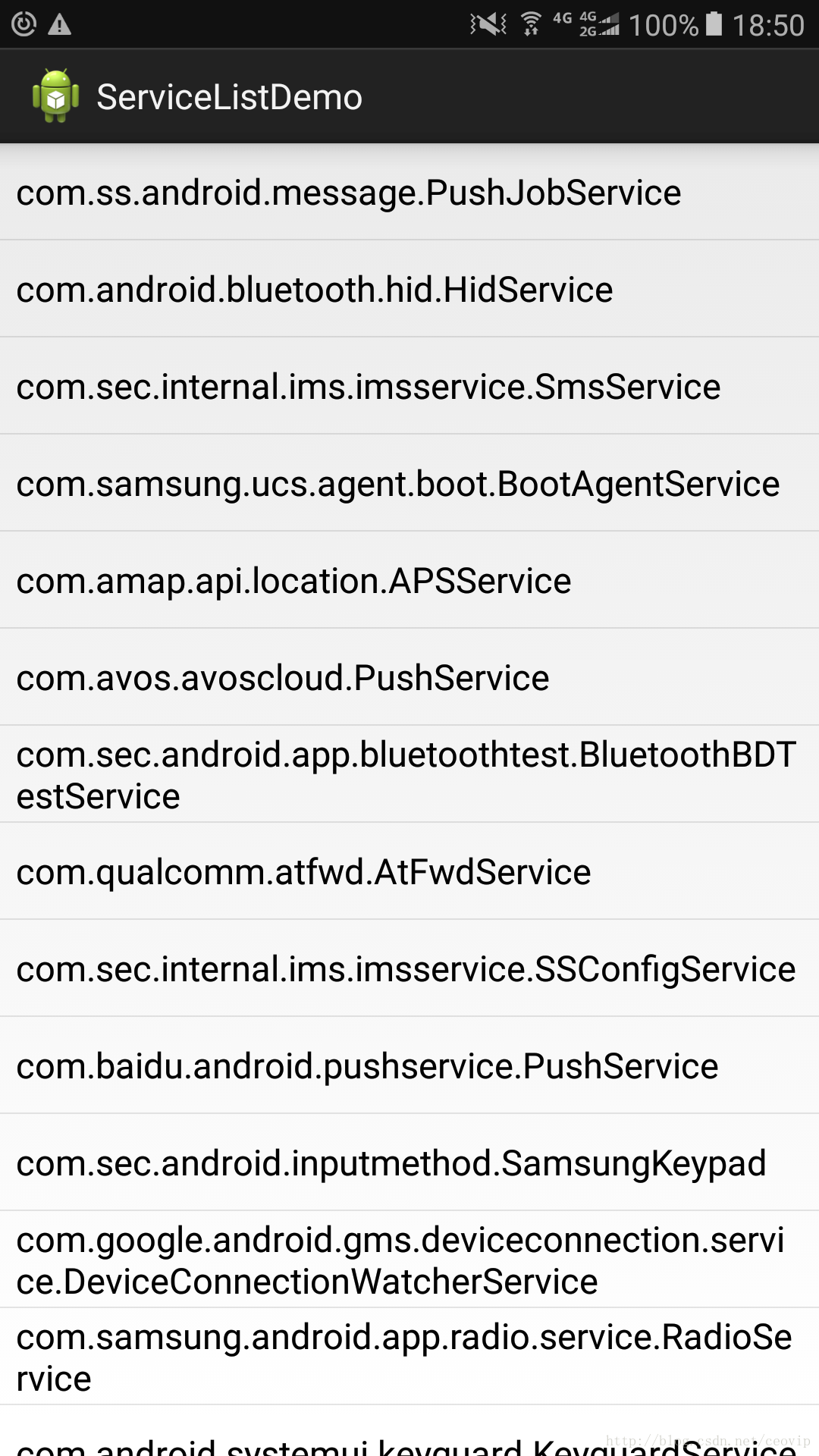Screen dimensions: 819x1456
Task: Tap the vibrate mute status icon
Action: pyautogui.click(x=488, y=25)
